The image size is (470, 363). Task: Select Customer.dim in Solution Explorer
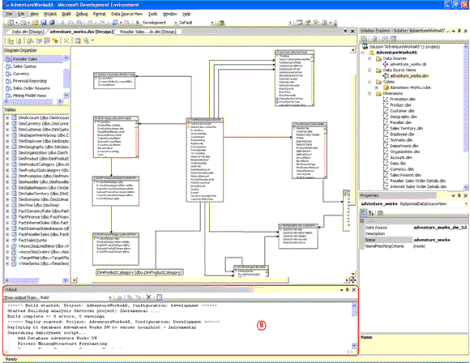pyautogui.click(x=402, y=111)
